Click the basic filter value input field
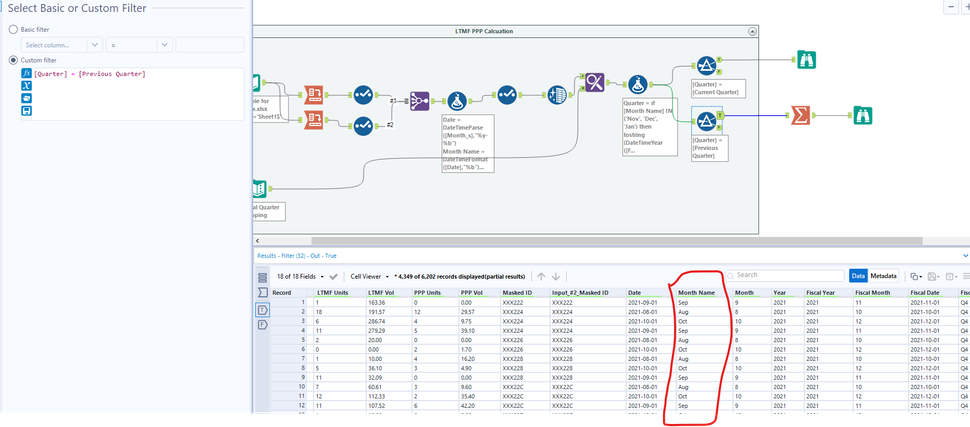 [x=209, y=45]
